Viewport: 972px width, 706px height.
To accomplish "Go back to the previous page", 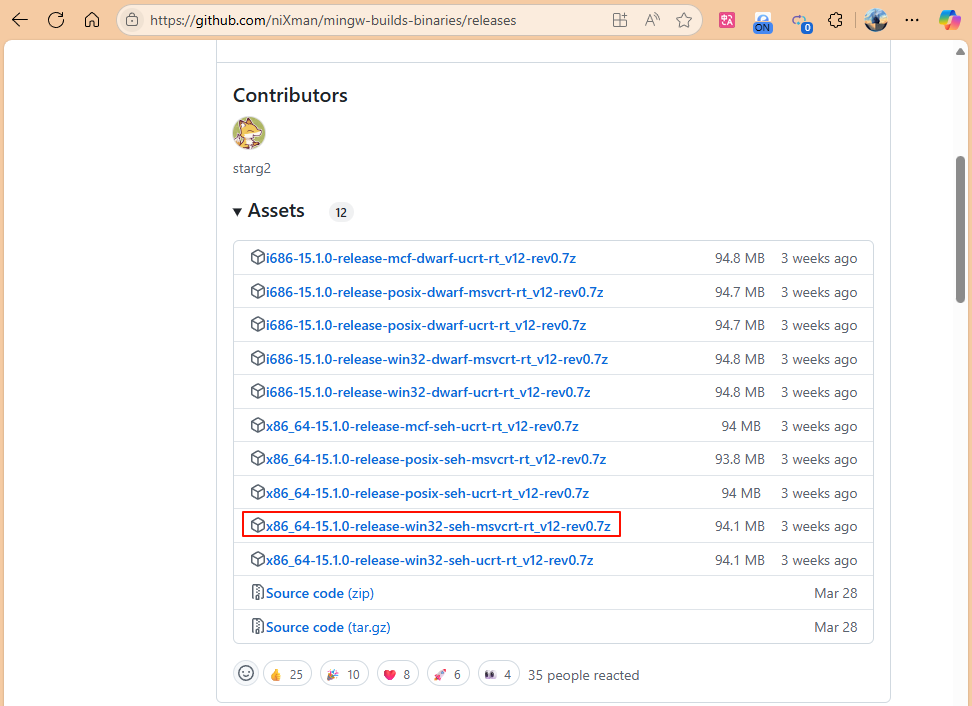I will (x=20, y=20).
